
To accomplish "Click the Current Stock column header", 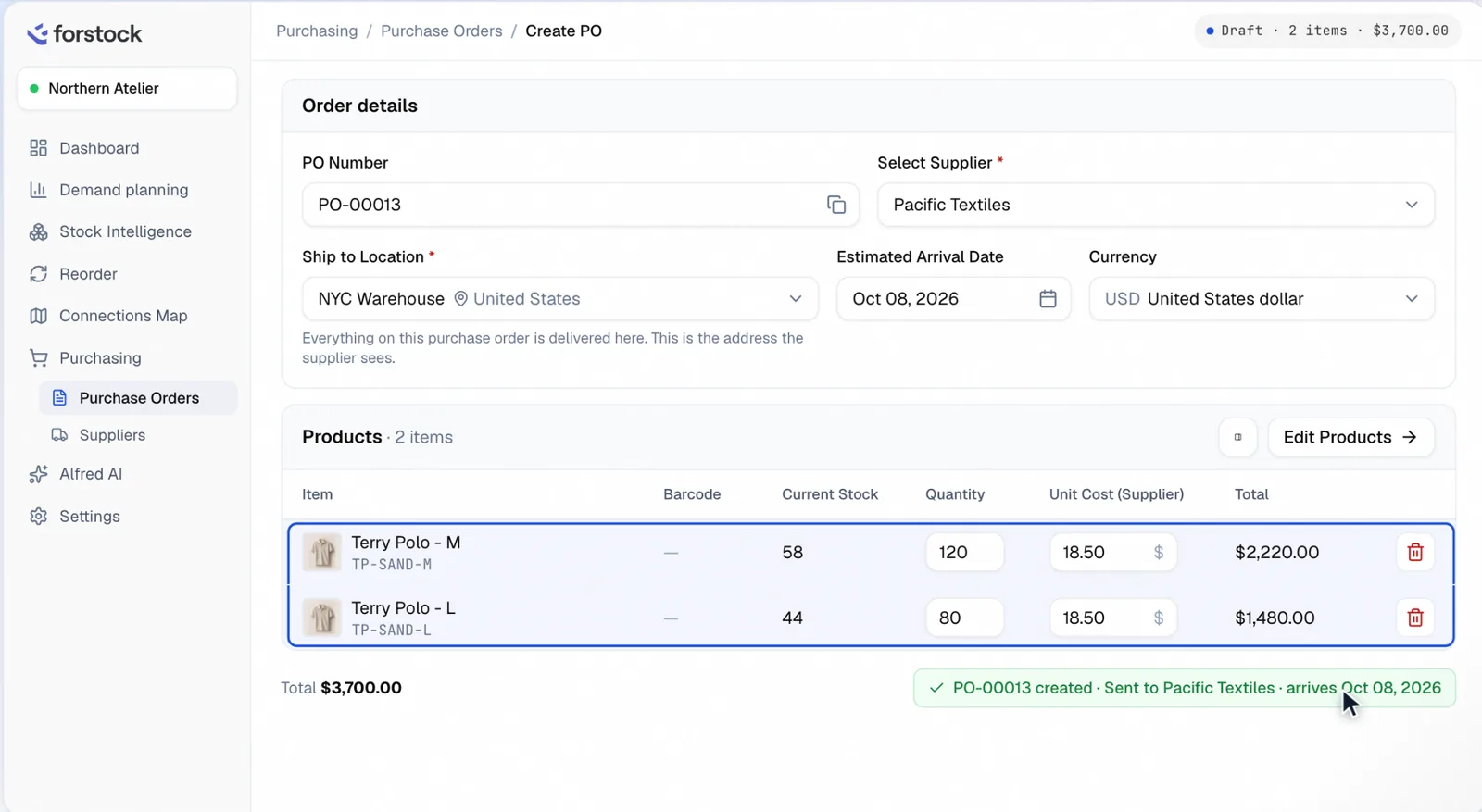I will 830,494.
